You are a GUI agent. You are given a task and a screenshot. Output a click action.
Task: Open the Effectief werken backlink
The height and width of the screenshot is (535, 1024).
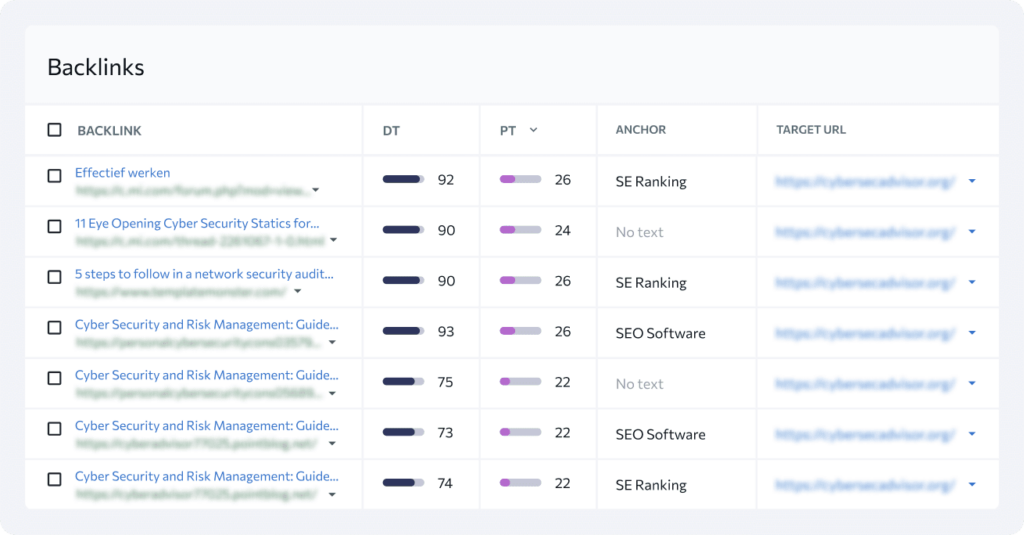[122, 172]
